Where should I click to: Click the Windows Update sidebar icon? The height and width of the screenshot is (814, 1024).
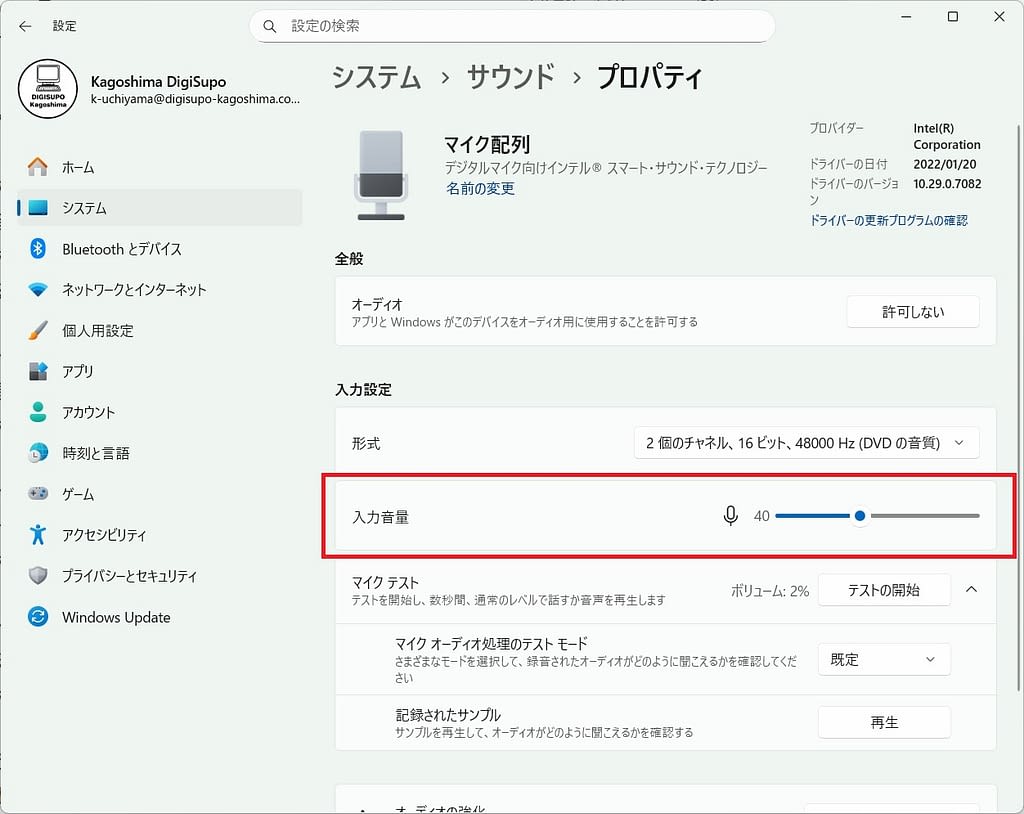click(38, 617)
